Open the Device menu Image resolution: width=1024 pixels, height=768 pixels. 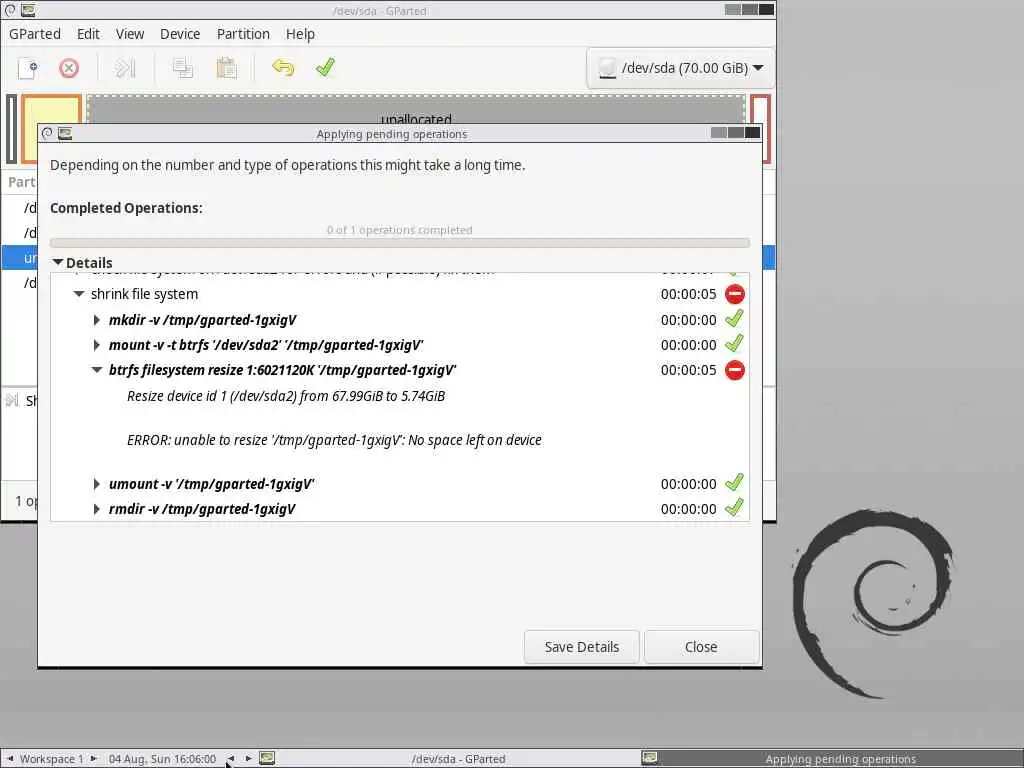click(180, 34)
